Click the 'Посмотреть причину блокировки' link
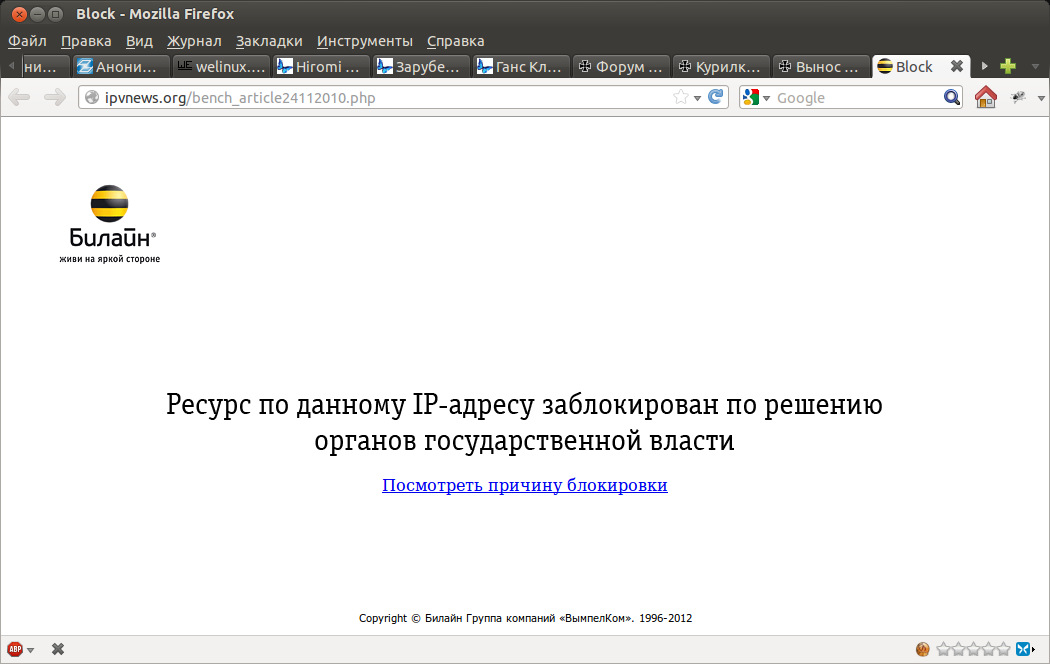Viewport: 1050px width, 664px height. (x=524, y=485)
